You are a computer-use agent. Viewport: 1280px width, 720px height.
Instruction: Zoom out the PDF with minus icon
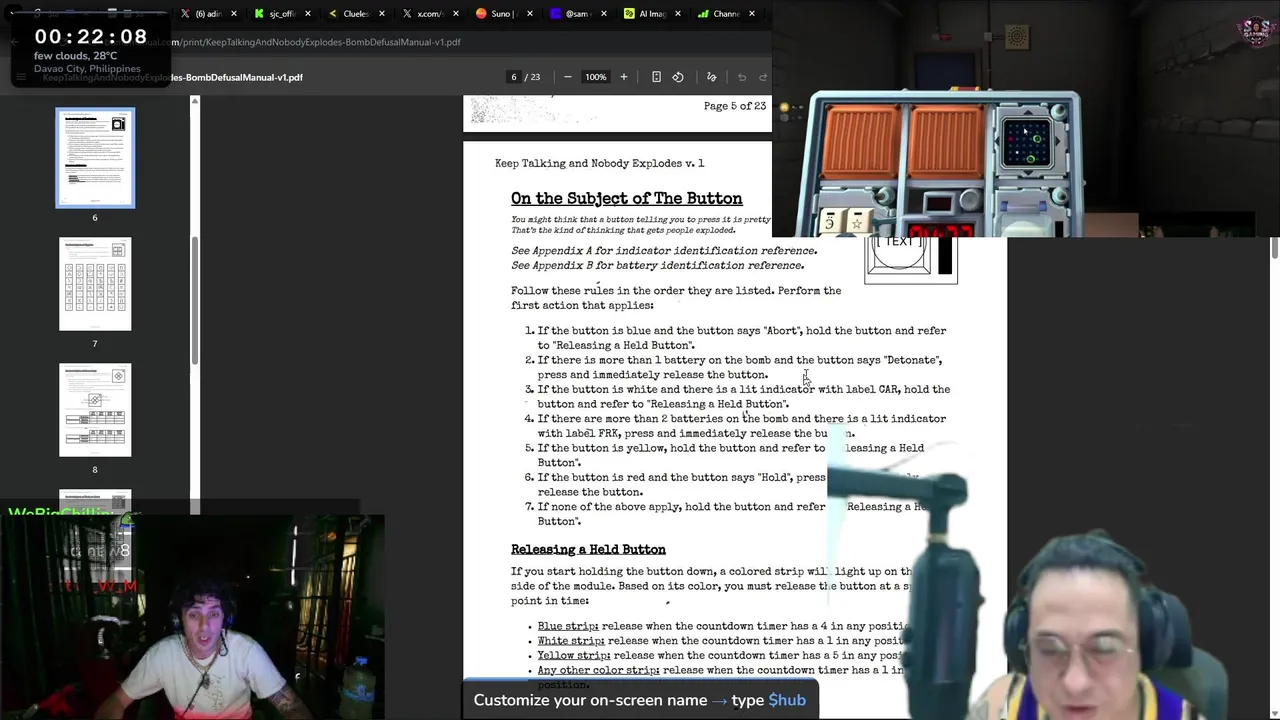pos(567,77)
